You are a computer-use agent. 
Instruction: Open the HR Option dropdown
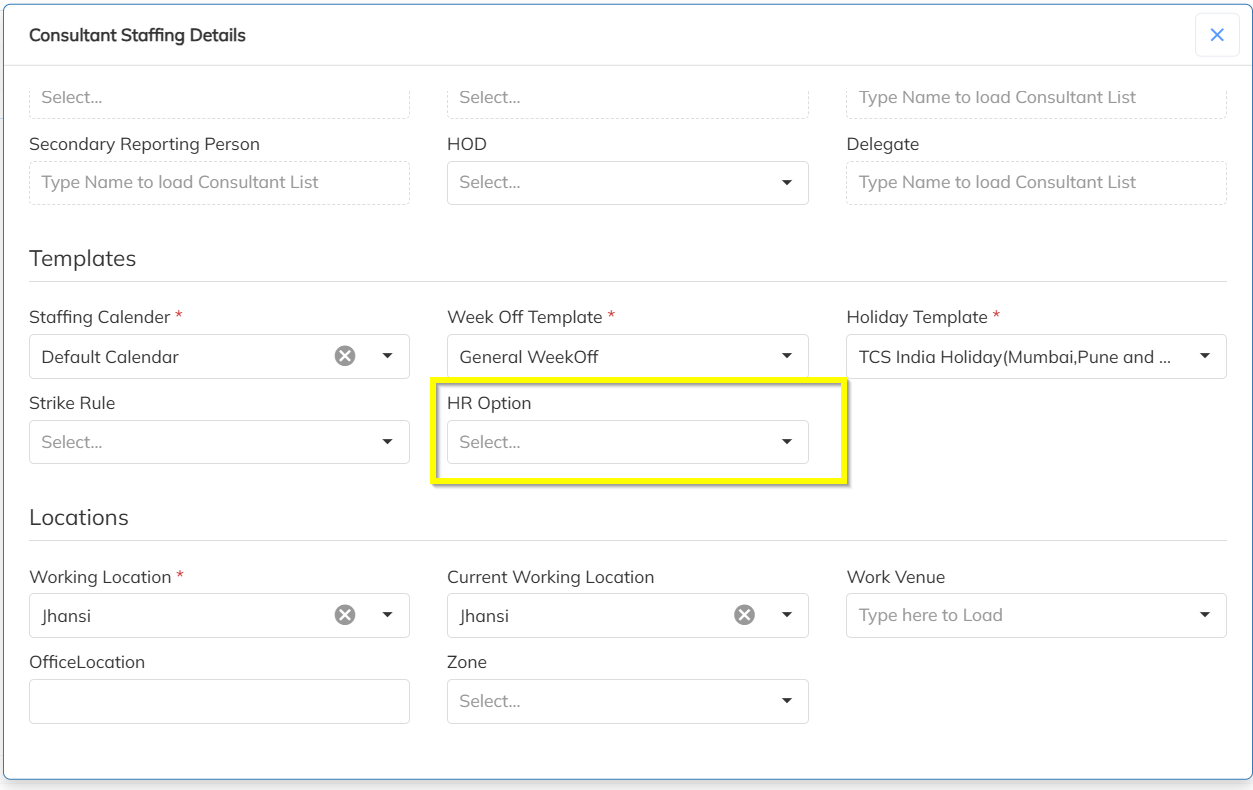(787, 442)
